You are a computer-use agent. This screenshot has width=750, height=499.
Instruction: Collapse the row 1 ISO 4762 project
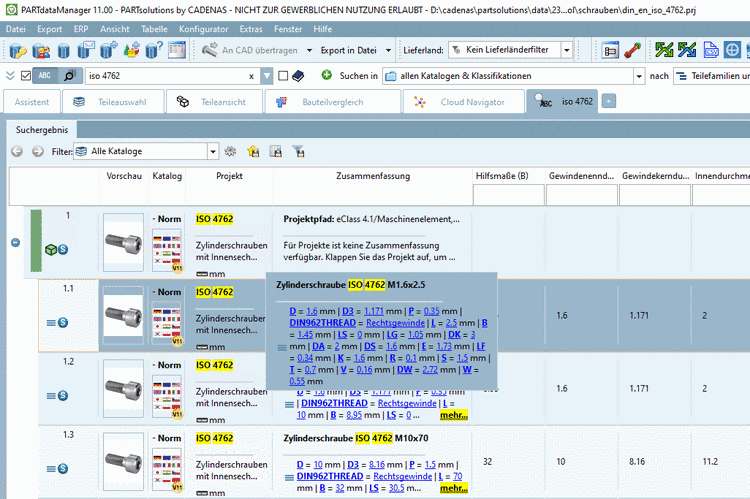[15, 242]
